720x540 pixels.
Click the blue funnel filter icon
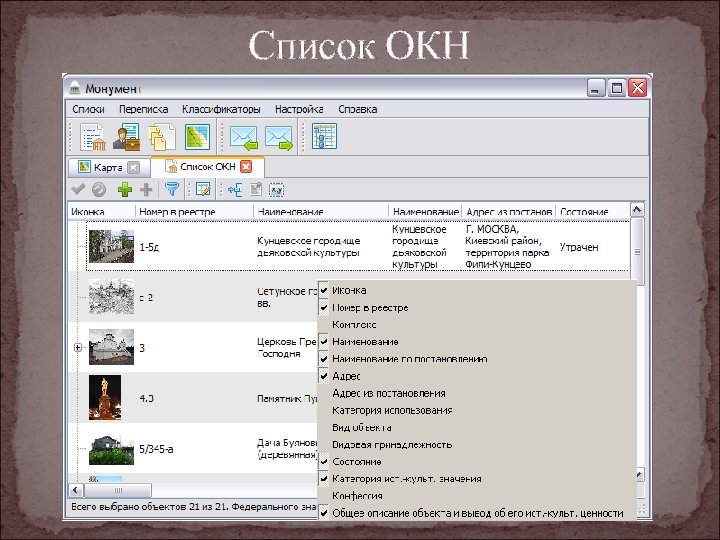(172, 189)
